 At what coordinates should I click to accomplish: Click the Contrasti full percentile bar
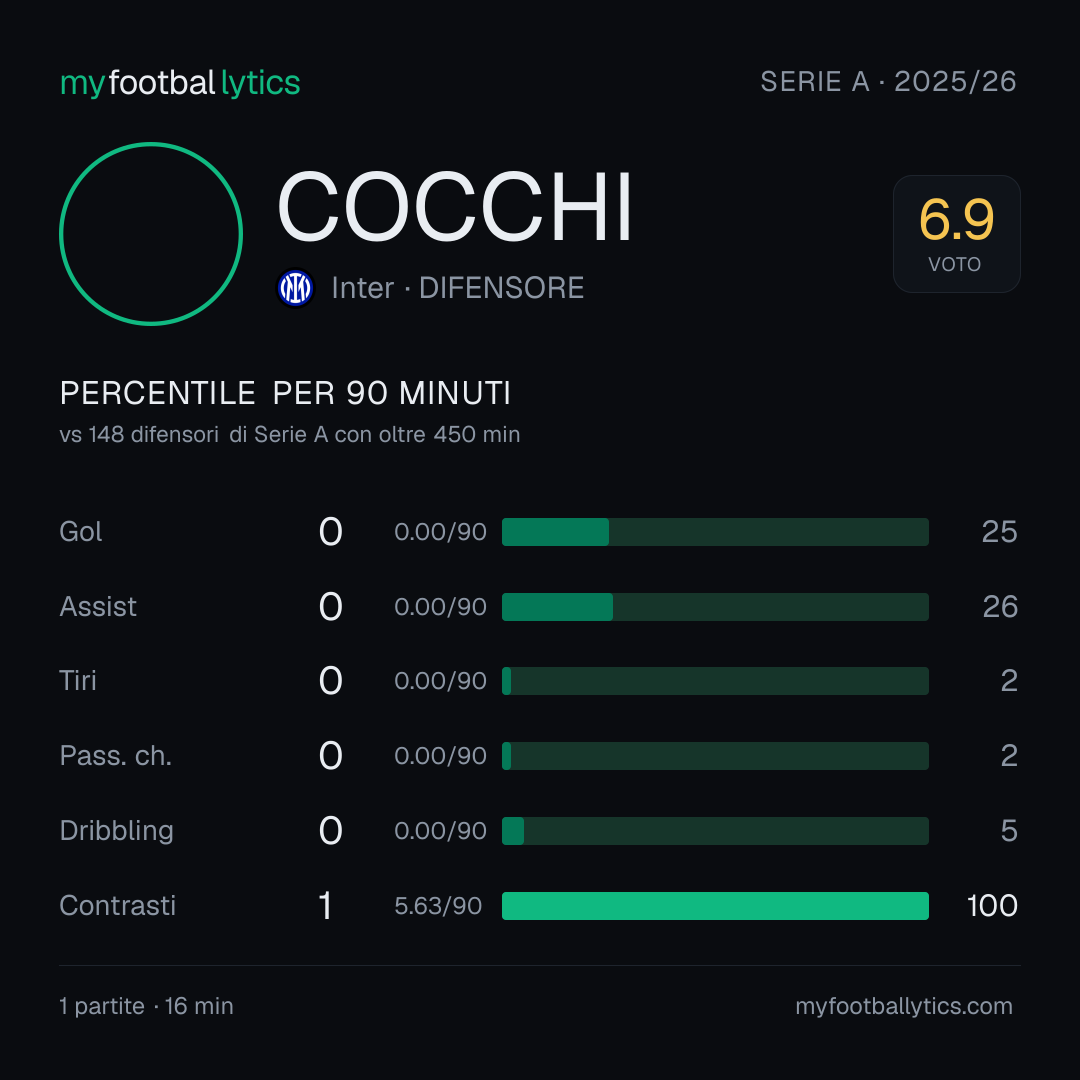[715, 906]
